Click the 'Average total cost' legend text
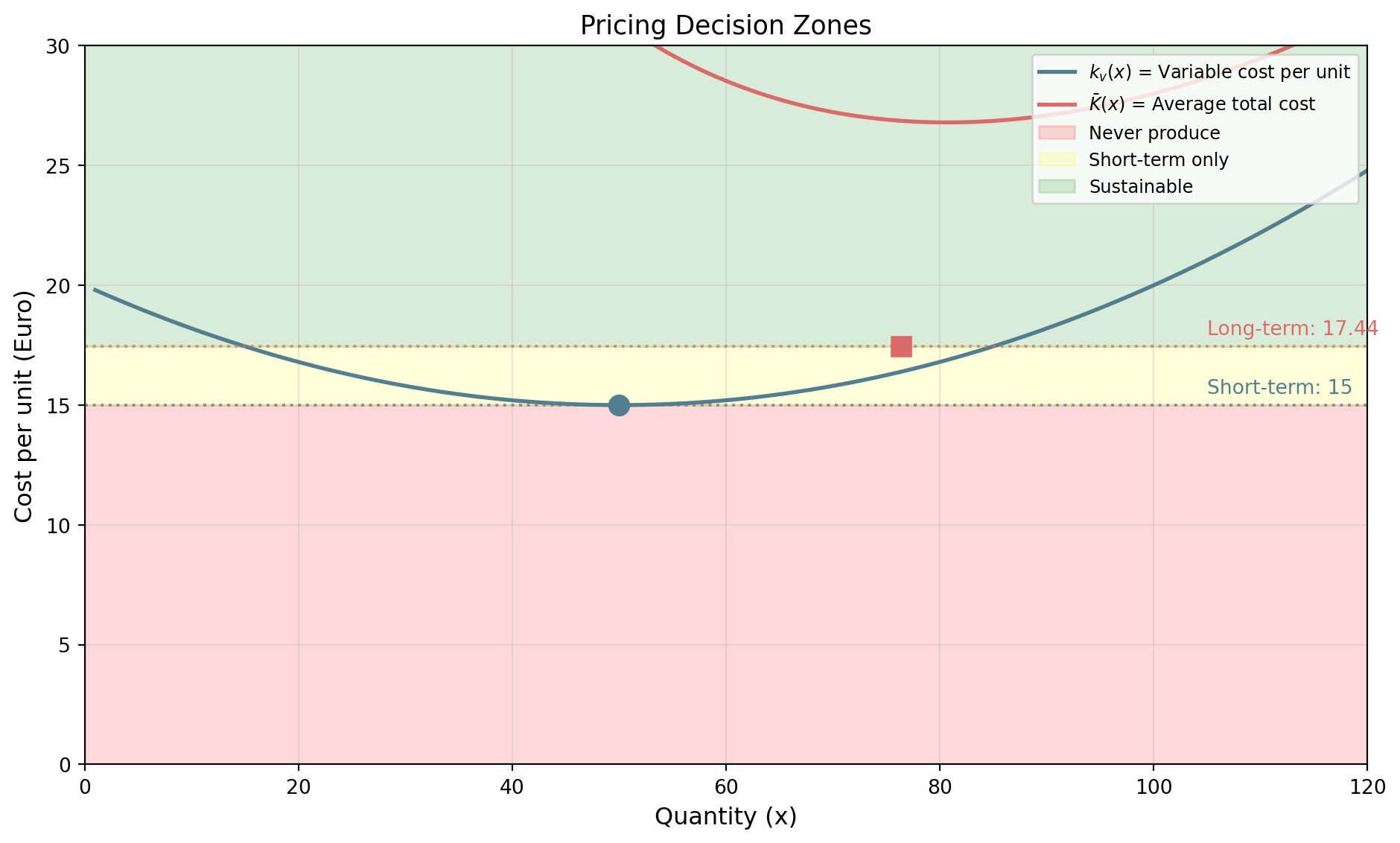The image size is (1400, 843). pos(1202,104)
